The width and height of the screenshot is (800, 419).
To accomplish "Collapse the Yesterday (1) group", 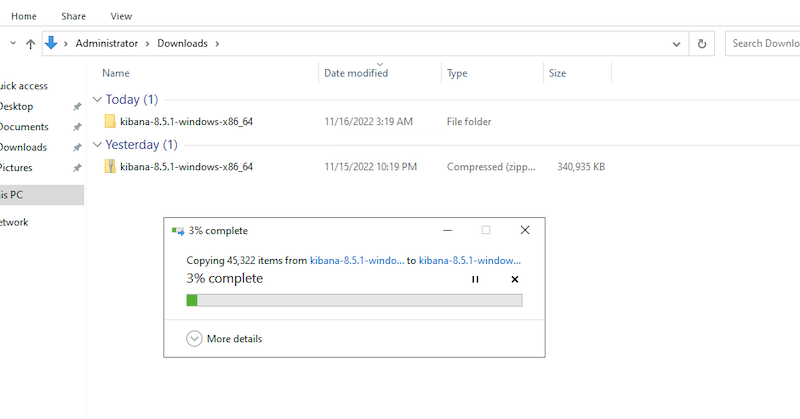I will (97, 144).
